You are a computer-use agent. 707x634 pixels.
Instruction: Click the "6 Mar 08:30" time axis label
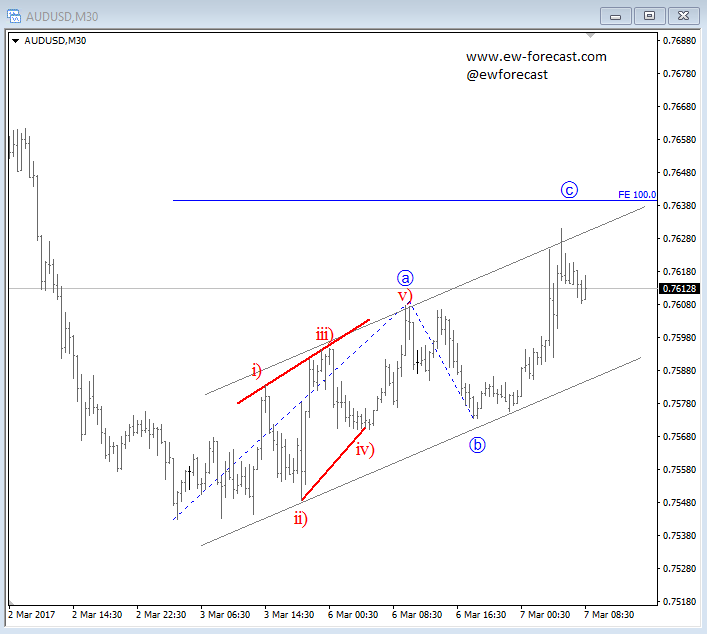[x=417, y=615]
